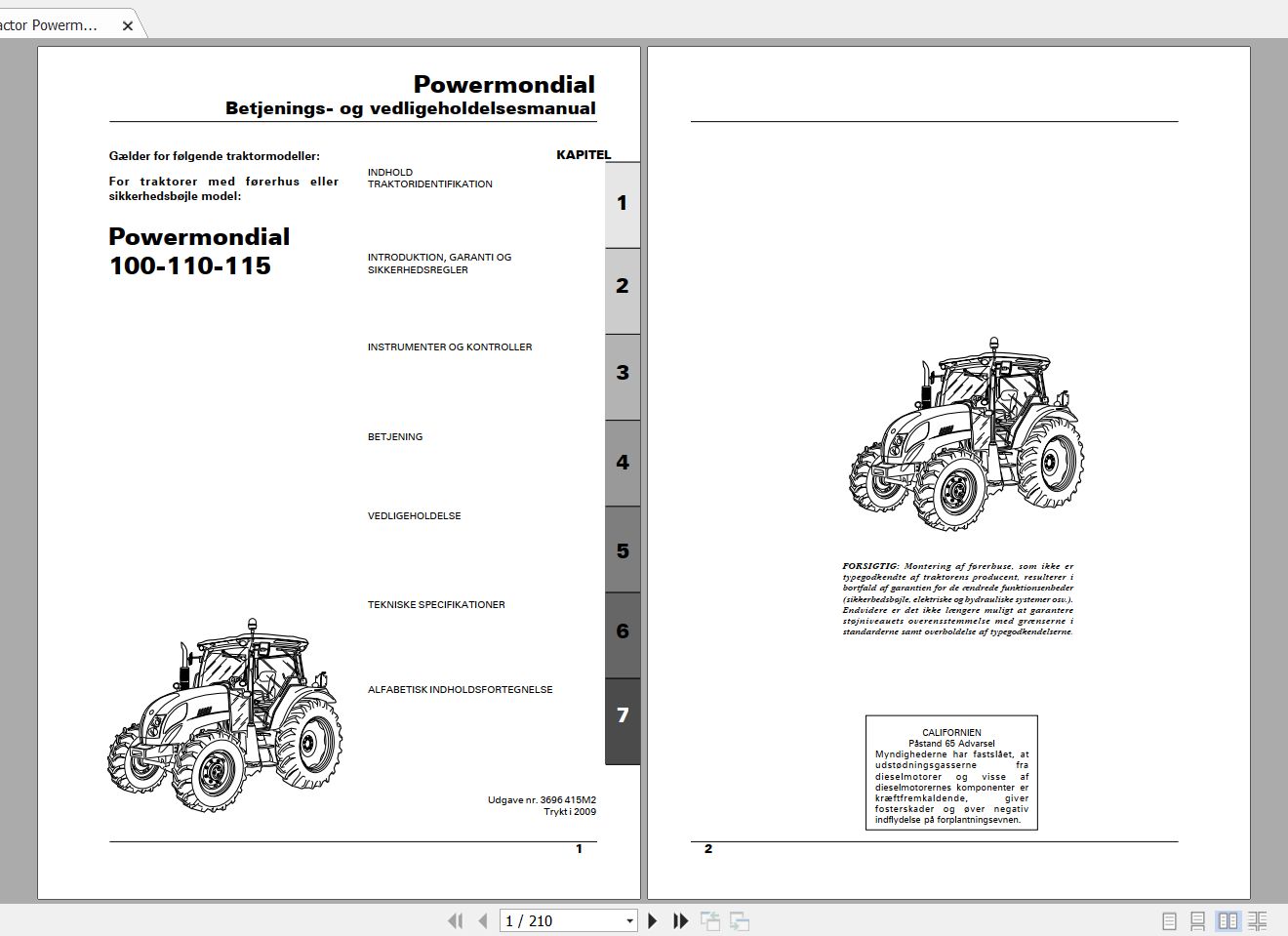
Task: Close the Powermondial document tab
Action: (x=127, y=25)
